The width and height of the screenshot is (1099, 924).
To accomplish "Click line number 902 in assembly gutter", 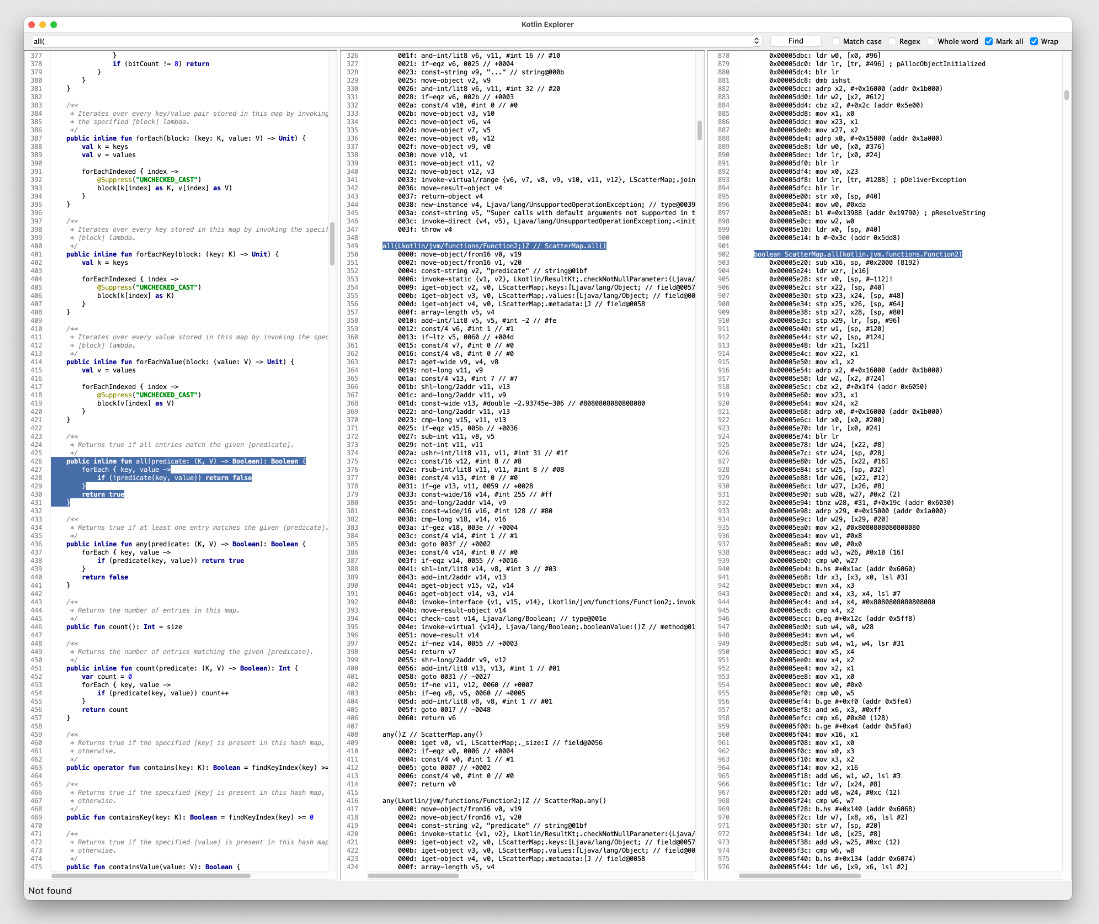I will (723, 254).
